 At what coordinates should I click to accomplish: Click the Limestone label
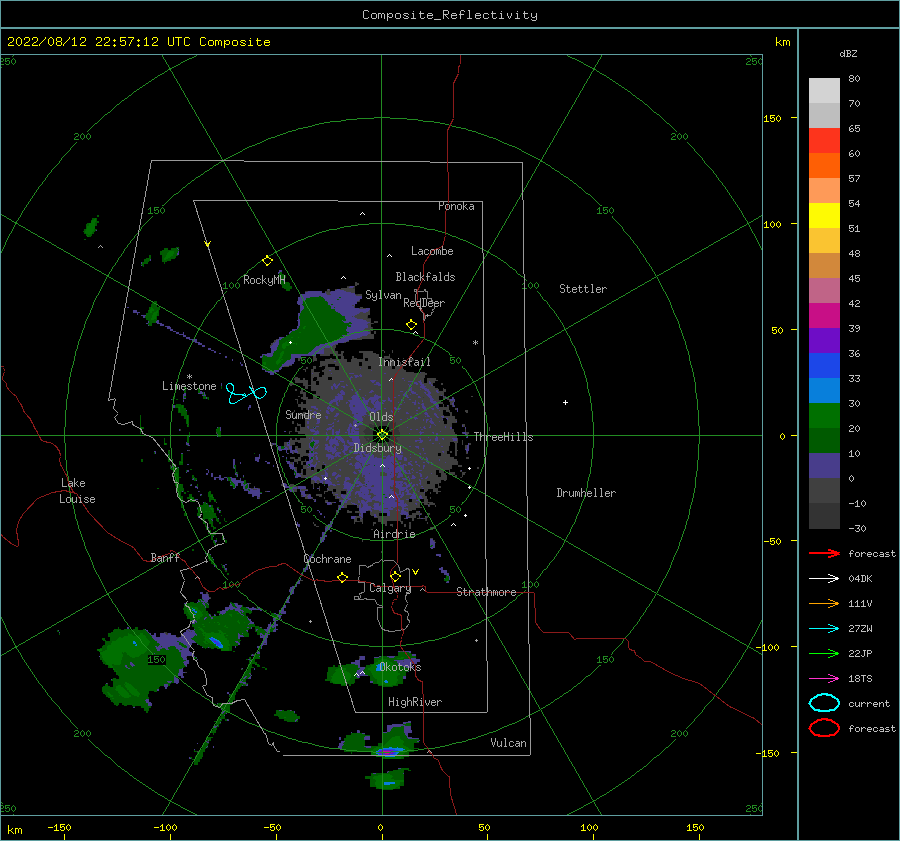pos(189,386)
